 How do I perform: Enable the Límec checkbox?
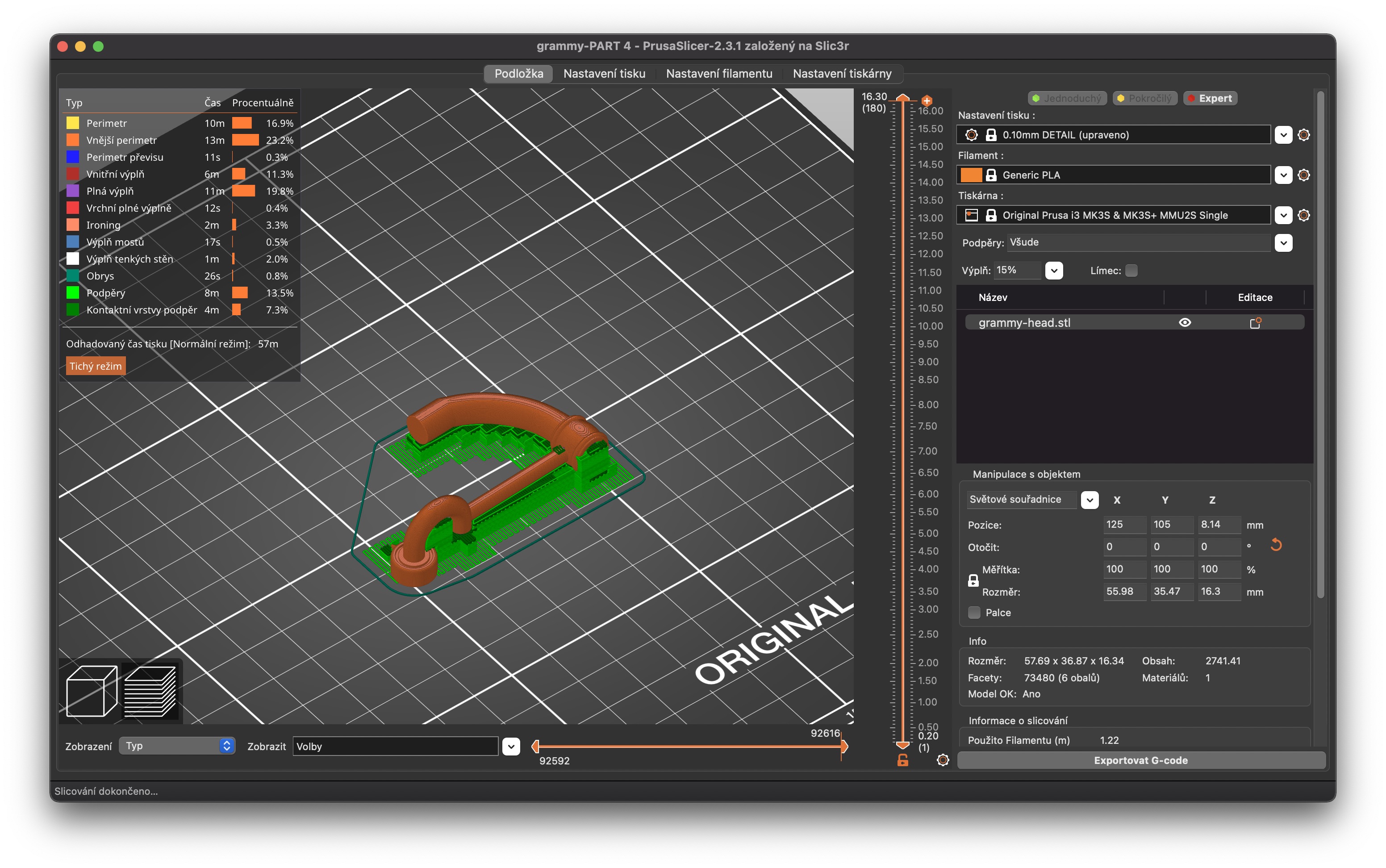pyautogui.click(x=1131, y=271)
